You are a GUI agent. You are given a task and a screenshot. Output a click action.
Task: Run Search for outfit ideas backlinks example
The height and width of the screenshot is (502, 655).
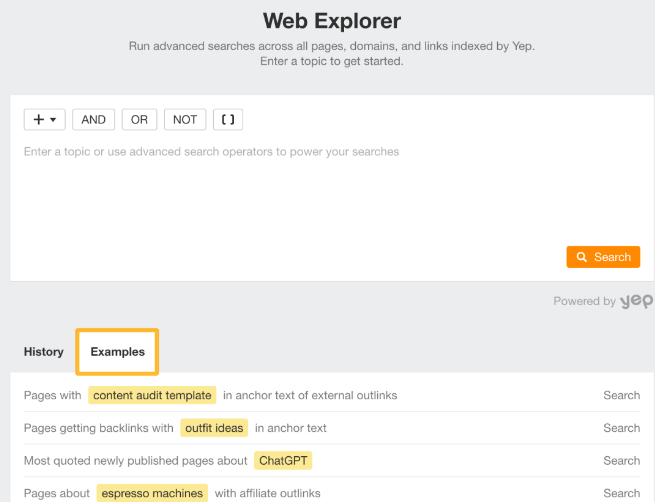[621, 428]
